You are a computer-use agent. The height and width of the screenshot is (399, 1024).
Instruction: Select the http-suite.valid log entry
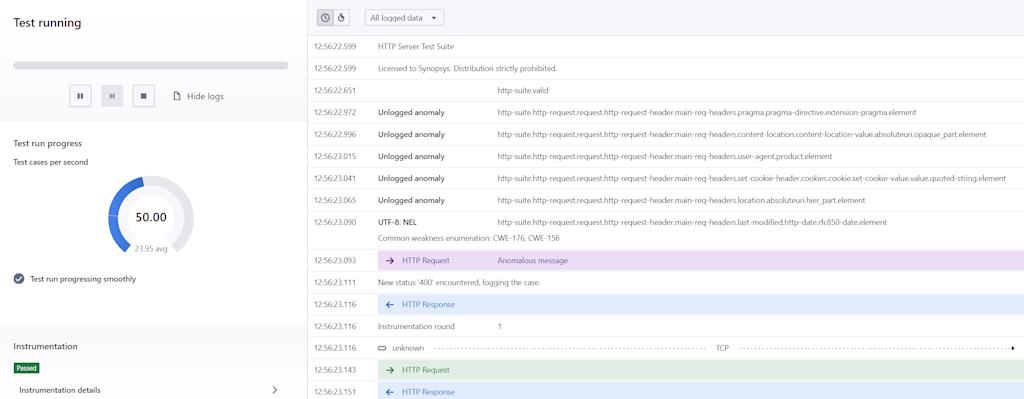(x=665, y=90)
